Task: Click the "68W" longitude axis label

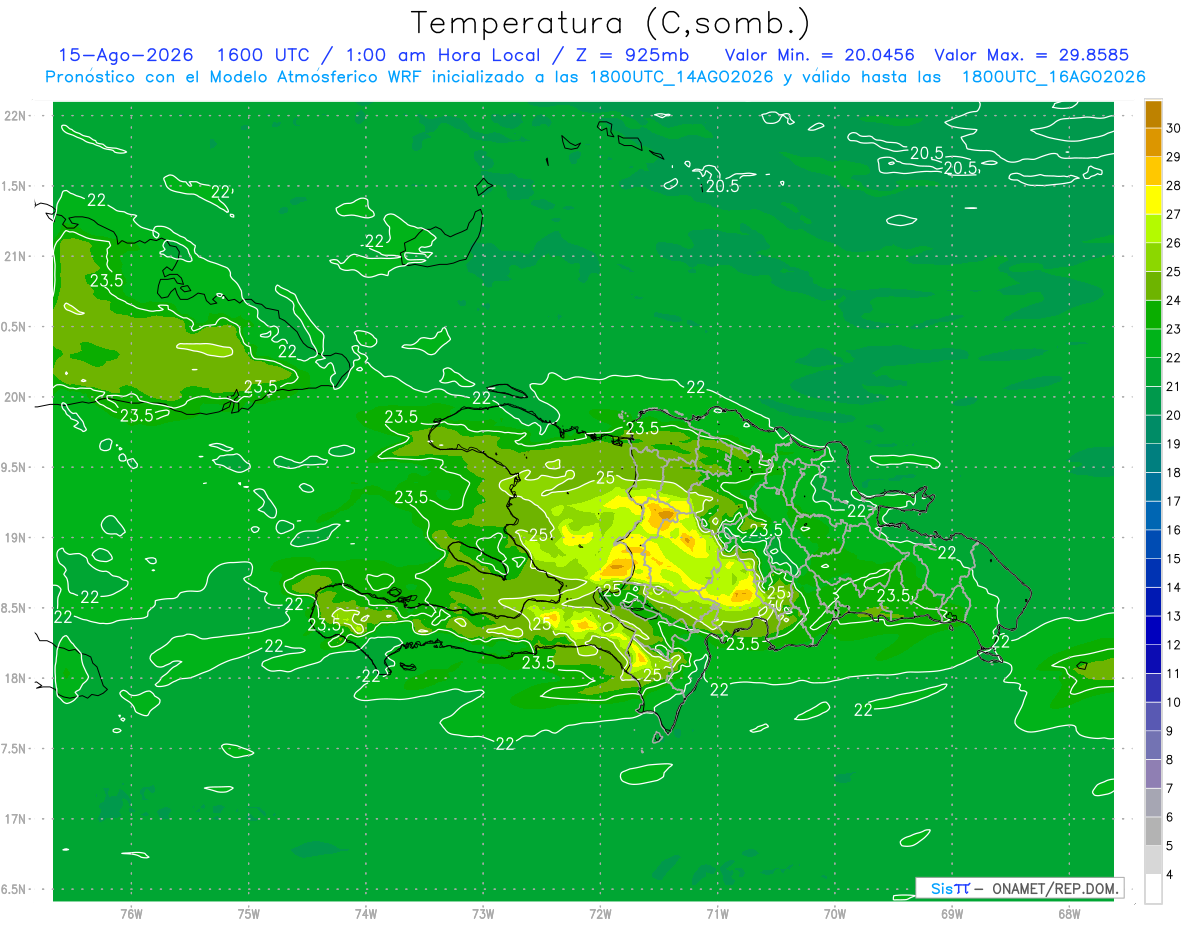Action: [1069, 914]
